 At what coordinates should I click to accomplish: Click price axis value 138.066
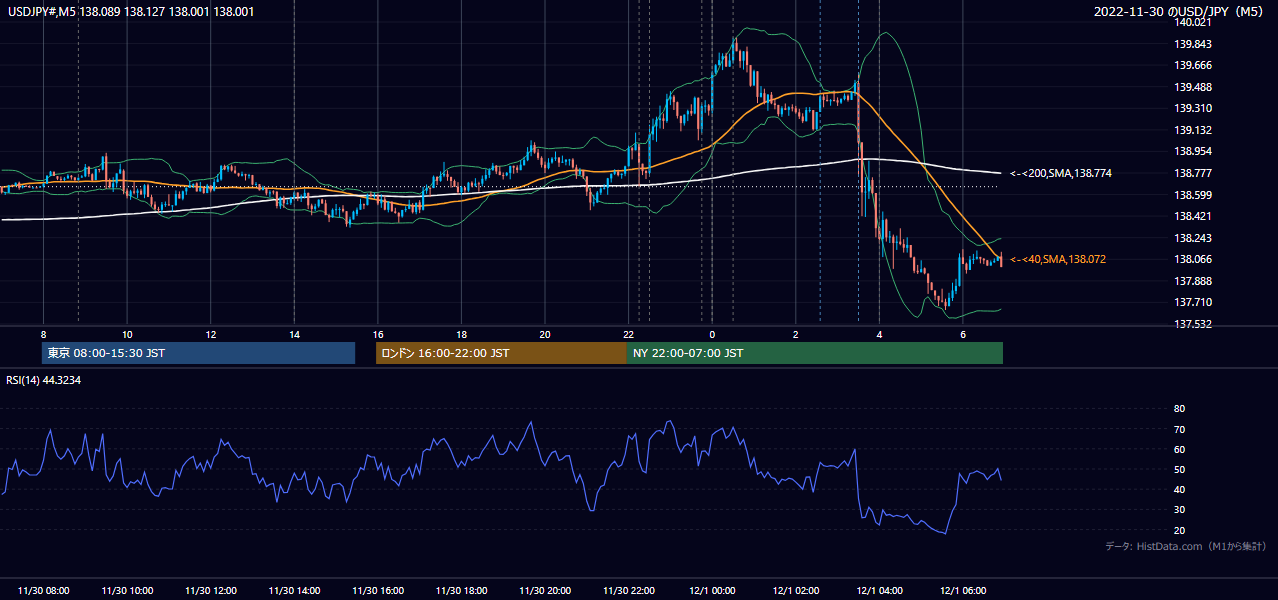point(1192,259)
